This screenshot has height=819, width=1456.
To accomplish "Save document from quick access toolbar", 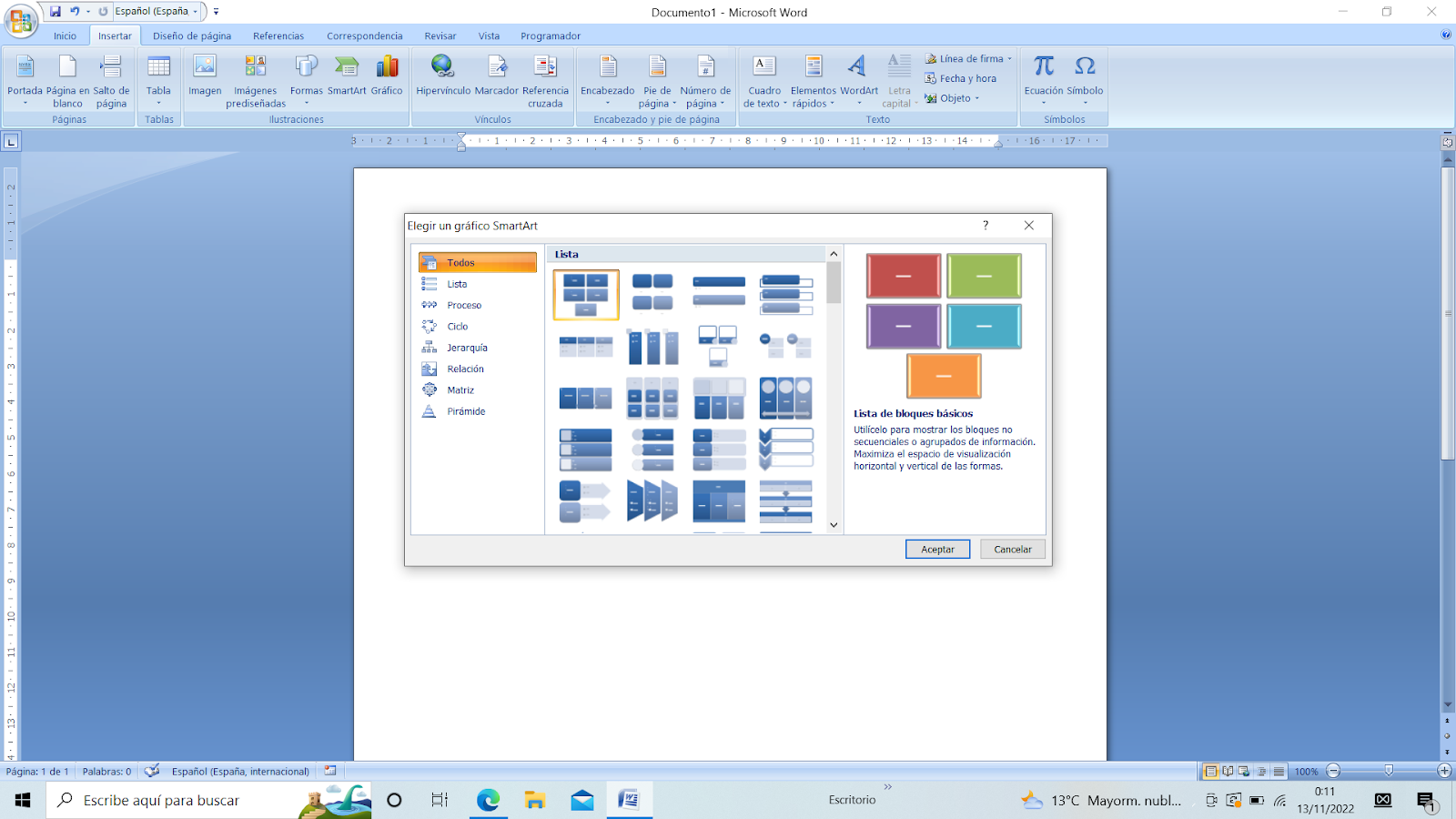I will click(x=56, y=12).
